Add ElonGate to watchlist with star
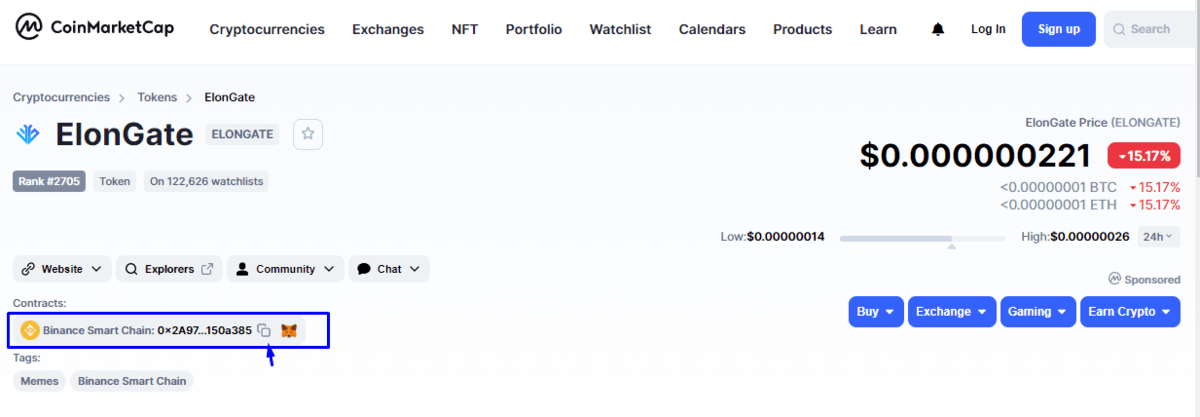The height and width of the screenshot is (417, 1200). (x=308, y=134)
